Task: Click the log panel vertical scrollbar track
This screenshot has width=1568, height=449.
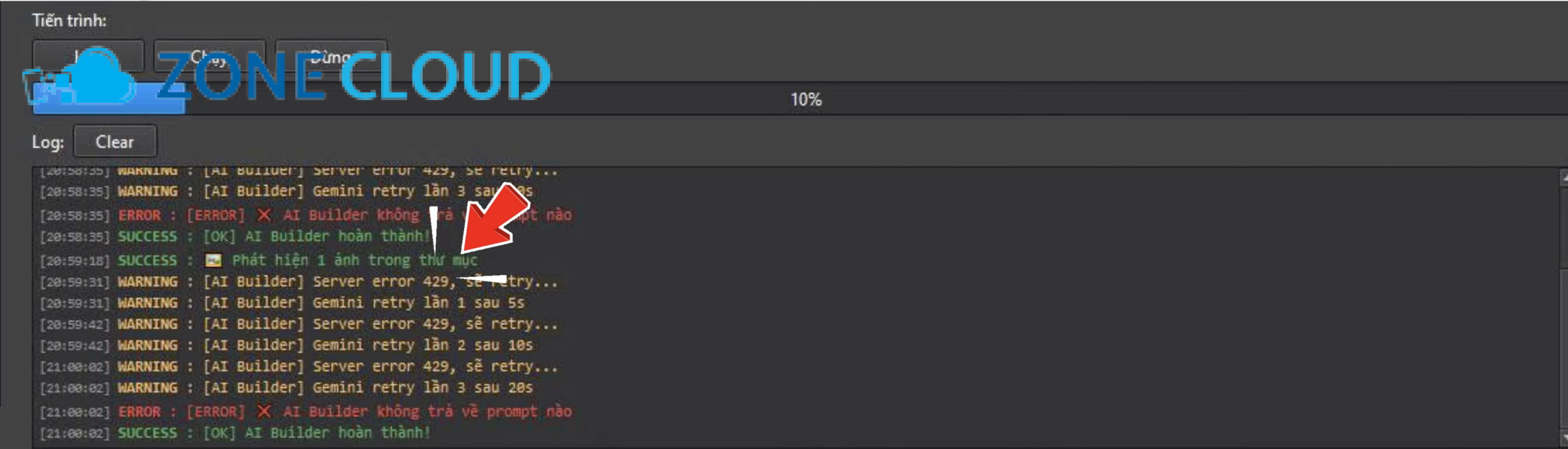Action: 1564,307
